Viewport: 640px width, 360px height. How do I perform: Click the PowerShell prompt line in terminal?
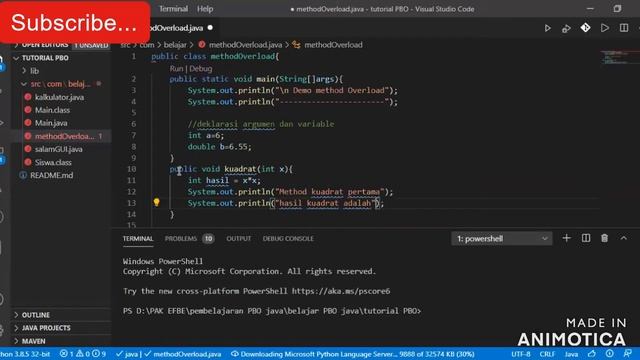(x=272, y=311)
